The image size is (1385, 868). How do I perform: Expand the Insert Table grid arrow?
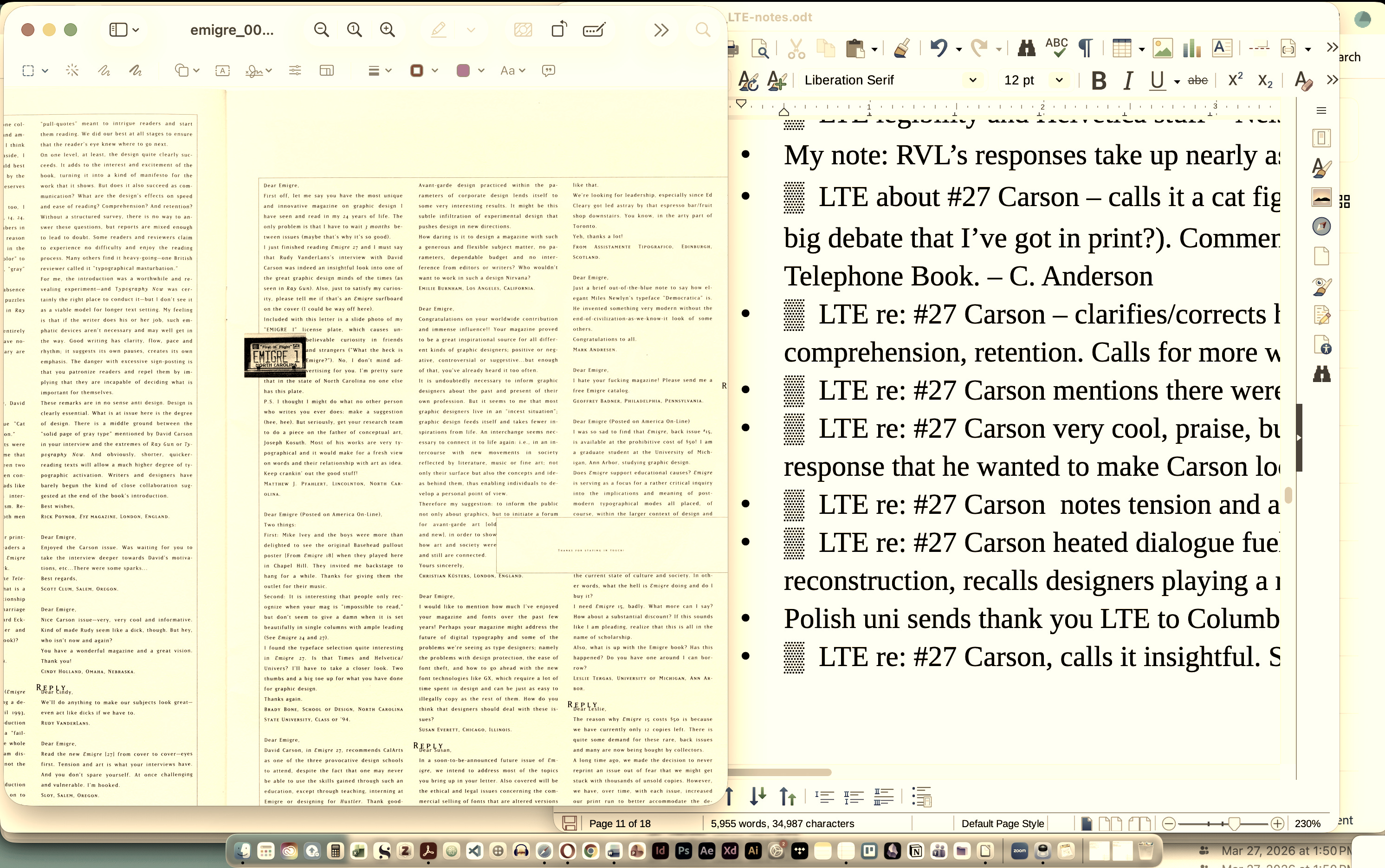1141,49
